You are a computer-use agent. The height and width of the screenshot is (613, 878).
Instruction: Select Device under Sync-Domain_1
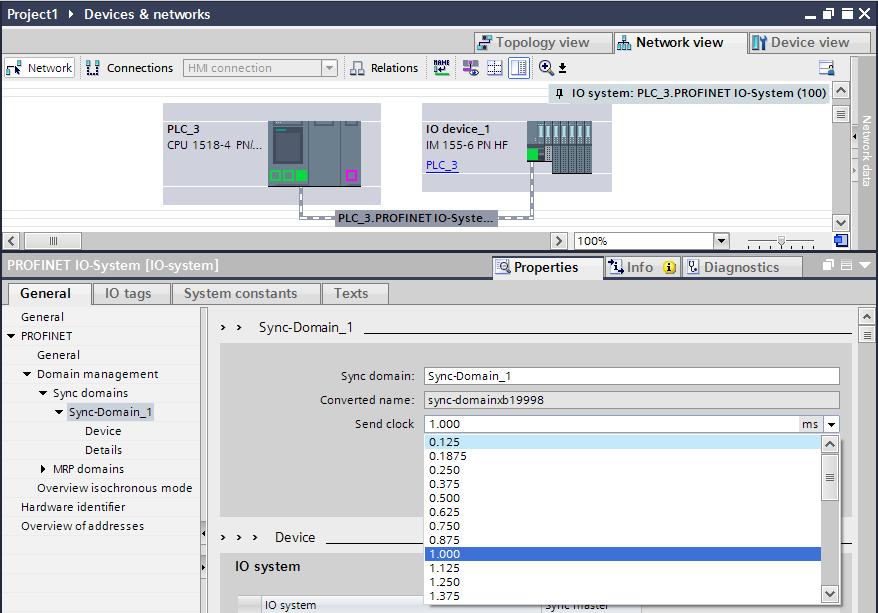click(103, 431)
